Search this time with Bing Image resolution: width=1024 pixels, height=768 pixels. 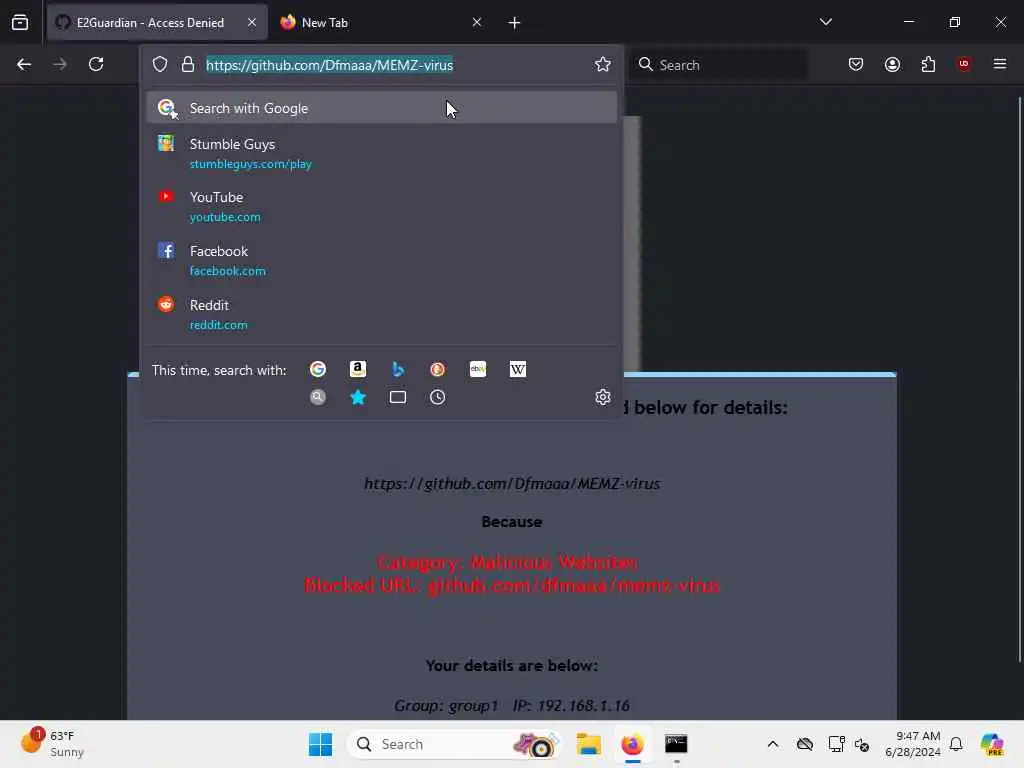[x=398, y=370]
